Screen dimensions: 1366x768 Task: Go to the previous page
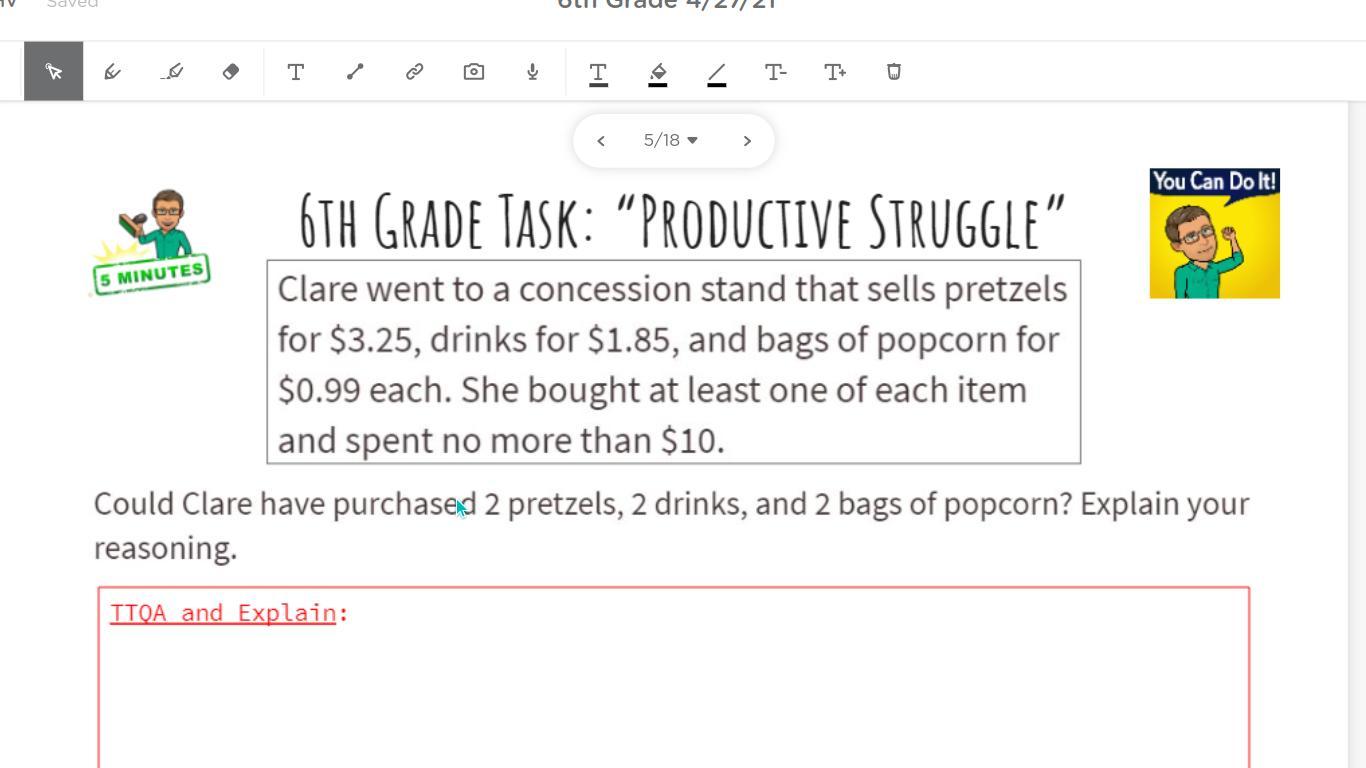pos(601,141)
